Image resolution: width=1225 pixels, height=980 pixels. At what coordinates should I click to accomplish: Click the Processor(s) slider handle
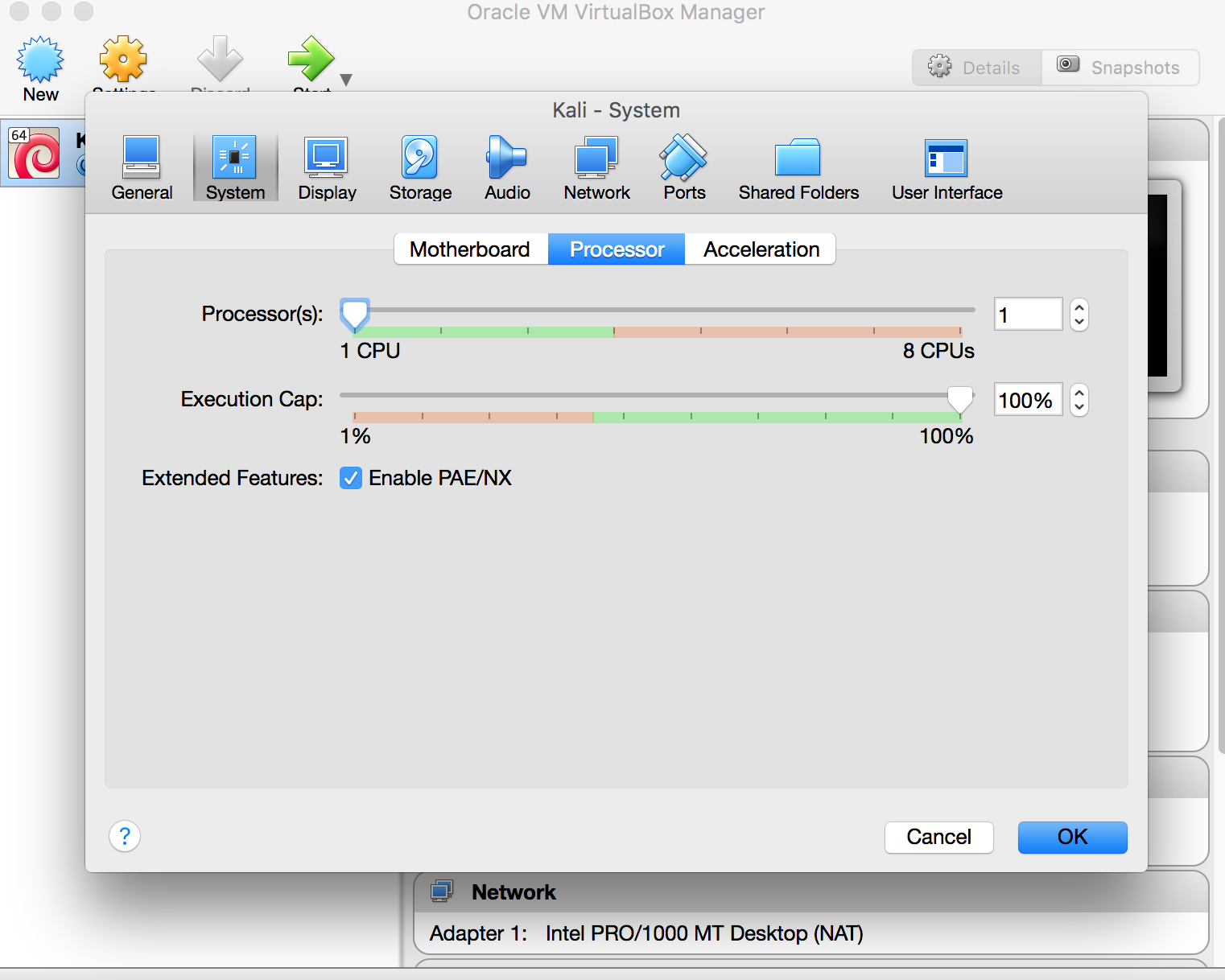click(x=355, y=315)
